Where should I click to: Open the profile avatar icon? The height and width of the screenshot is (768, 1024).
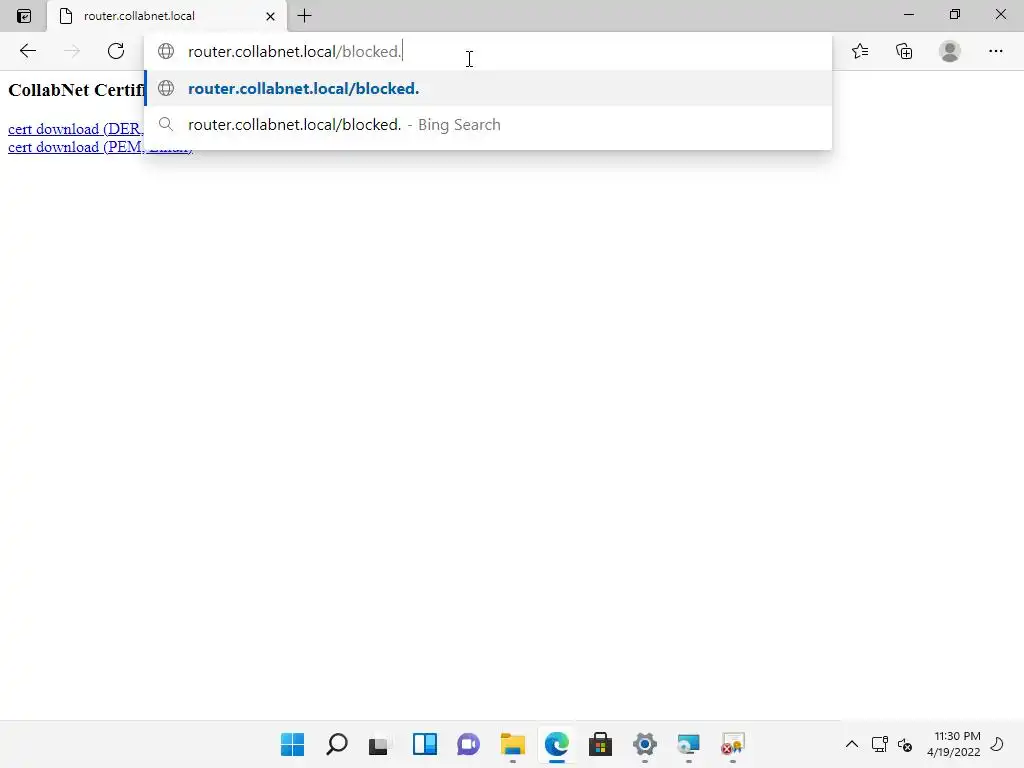pyautogui.click(x=950, y=51)
